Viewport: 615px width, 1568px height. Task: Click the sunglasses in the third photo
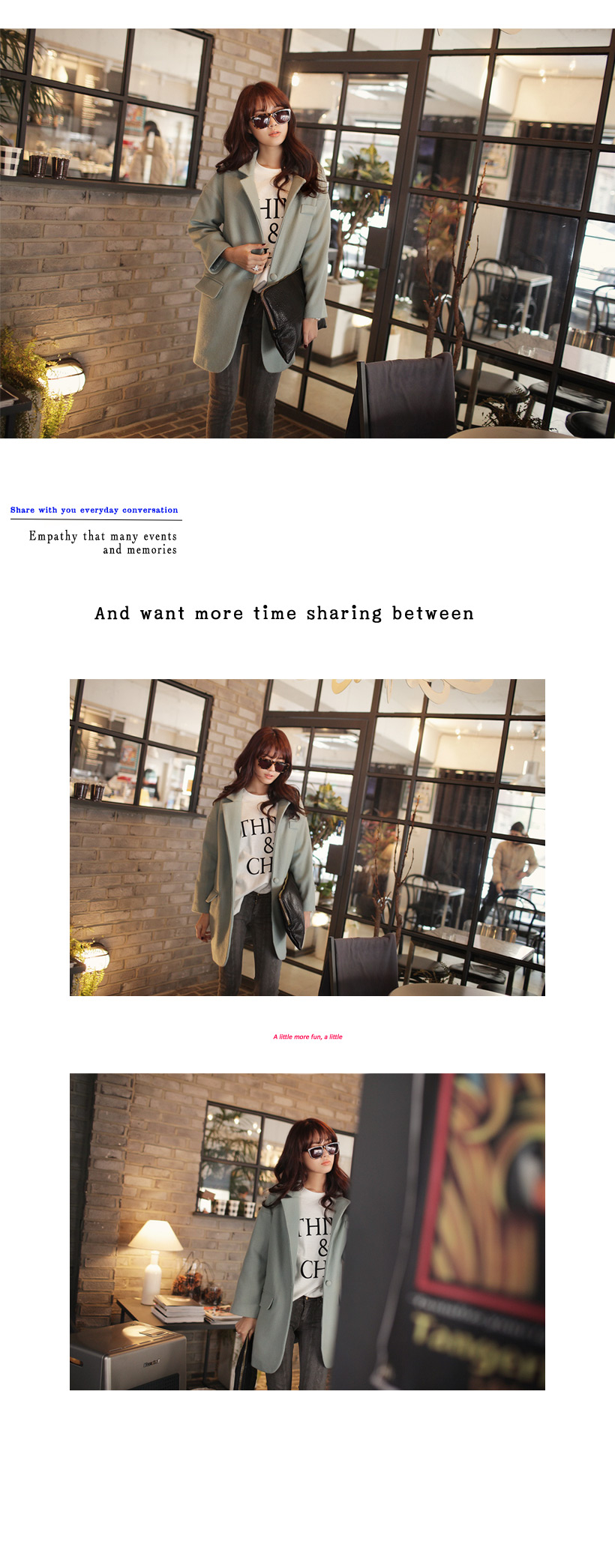tap(322, 1150)
